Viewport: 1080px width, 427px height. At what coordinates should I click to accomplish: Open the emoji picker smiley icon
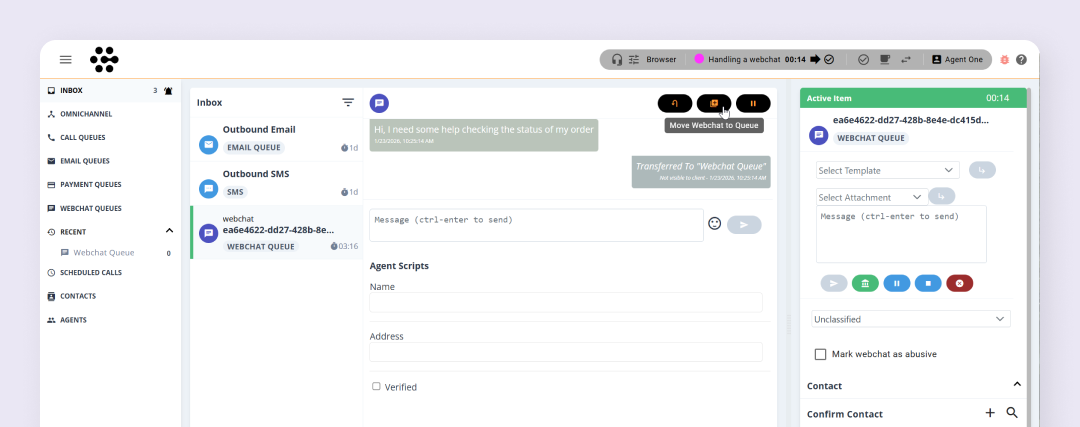(714, 224)
